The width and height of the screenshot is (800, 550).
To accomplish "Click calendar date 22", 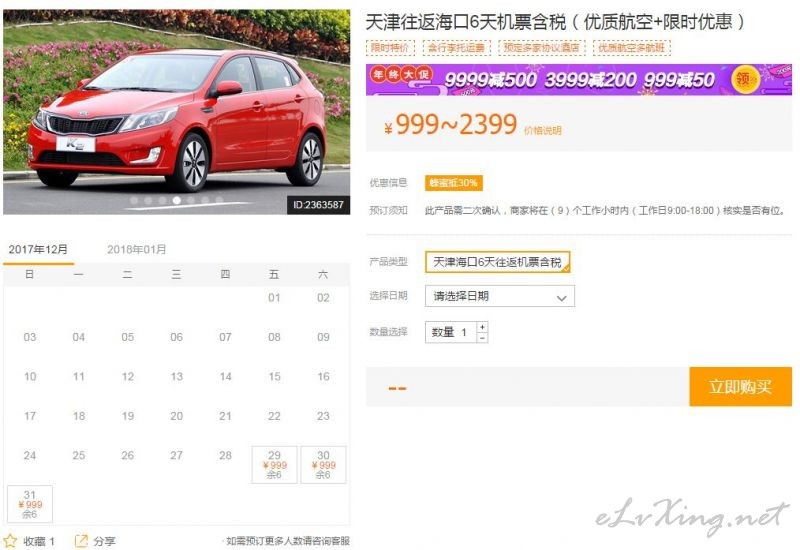I will click(x=274, y=416).
